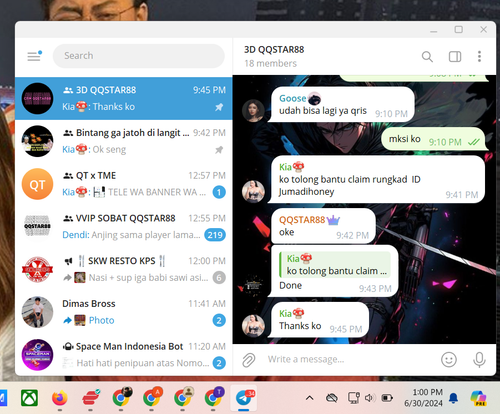Screen dimensions: 500x414
Task: Click the 'oke' message from QQSTAR88
Action: point(323,226)
